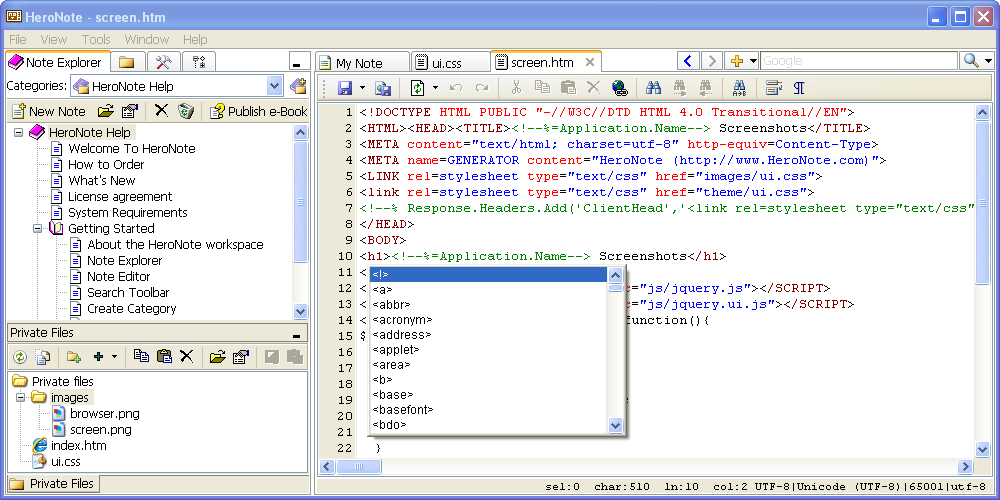1000x500 pixels.
Task: Click the Undo arrow icon
Action: tap(456, 87)
